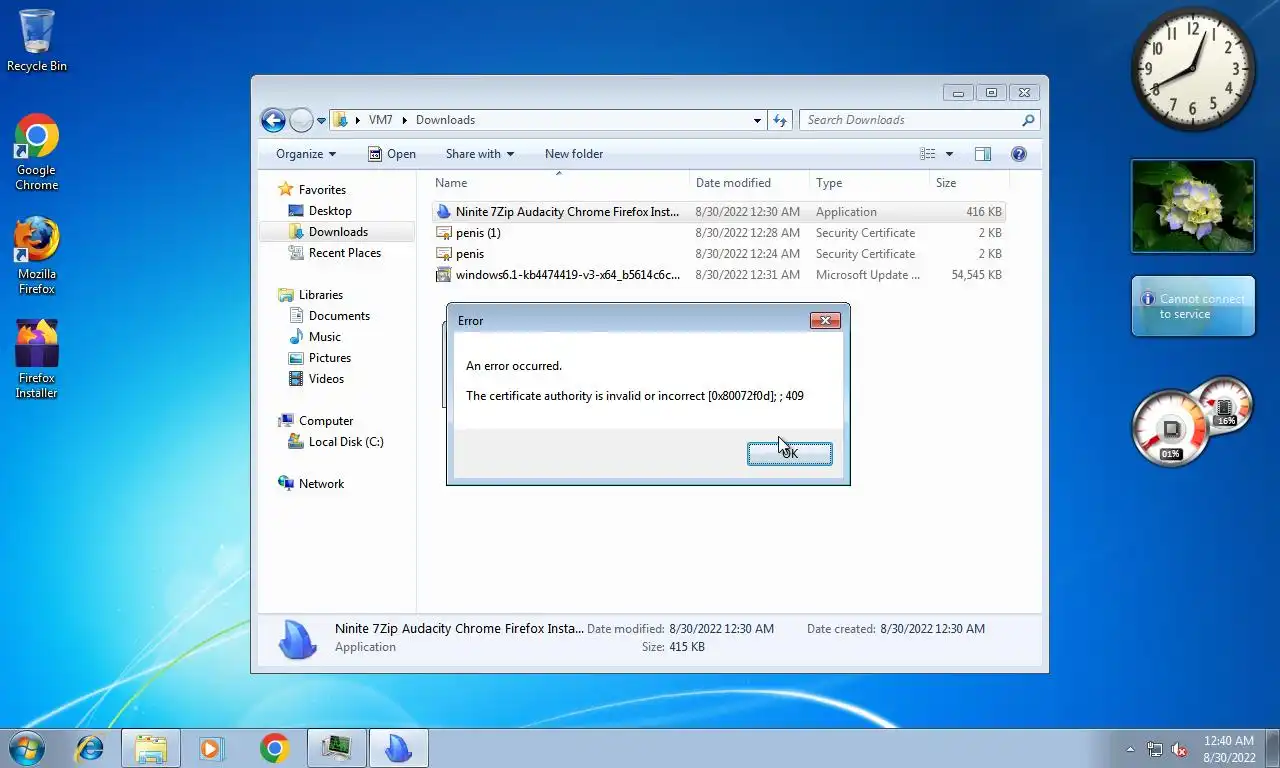Select the penis (1) certificate file
Screen dimensions: 1280x768
click(x=719, y=233)
